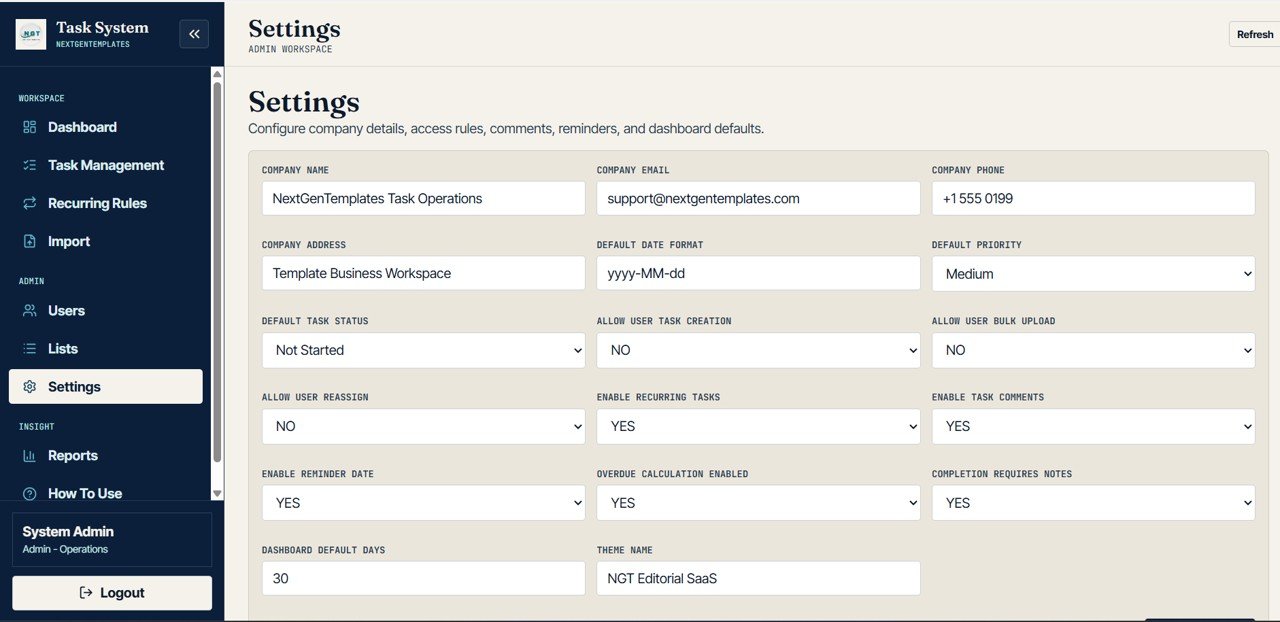Click the Task Management checklist icon

point(30,165)
